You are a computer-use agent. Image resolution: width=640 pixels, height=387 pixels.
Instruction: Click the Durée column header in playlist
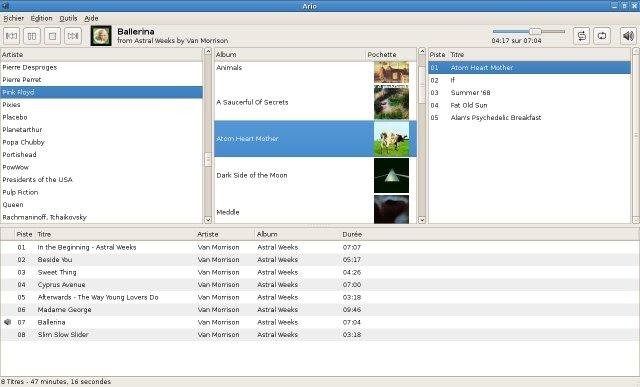[352, 234]
